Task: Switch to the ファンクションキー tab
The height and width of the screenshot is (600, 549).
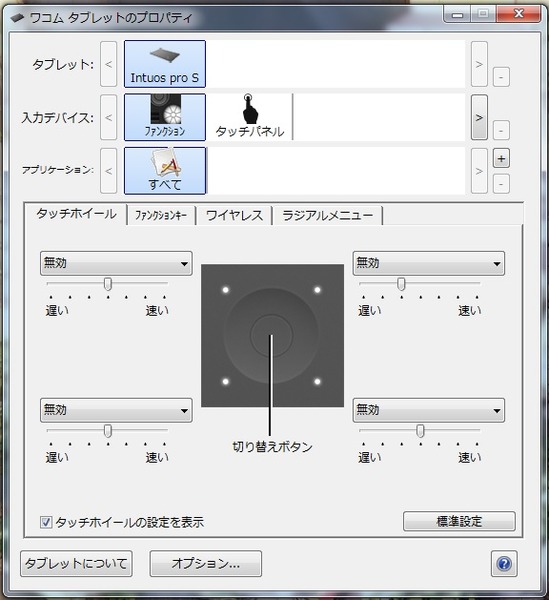Action: coord(161,215)
